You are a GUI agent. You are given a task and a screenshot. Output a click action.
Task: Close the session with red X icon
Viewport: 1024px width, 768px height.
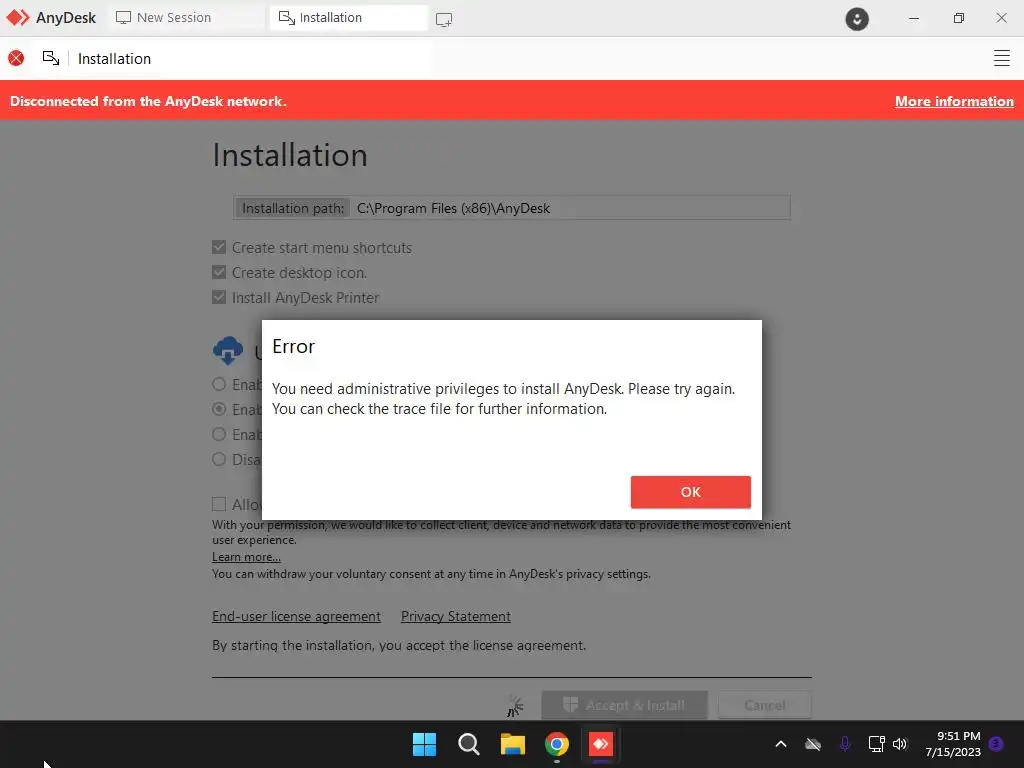click(16, 58)
